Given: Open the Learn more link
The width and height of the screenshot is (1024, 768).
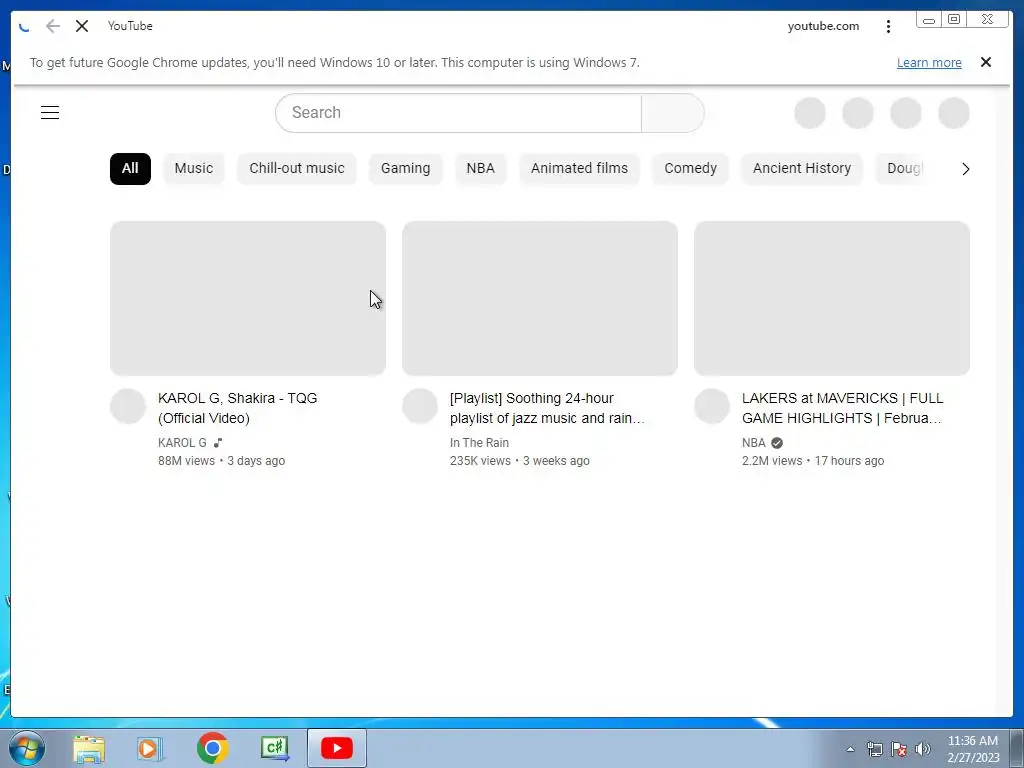Looking at the screenshot, I should [x=929, y=63].
